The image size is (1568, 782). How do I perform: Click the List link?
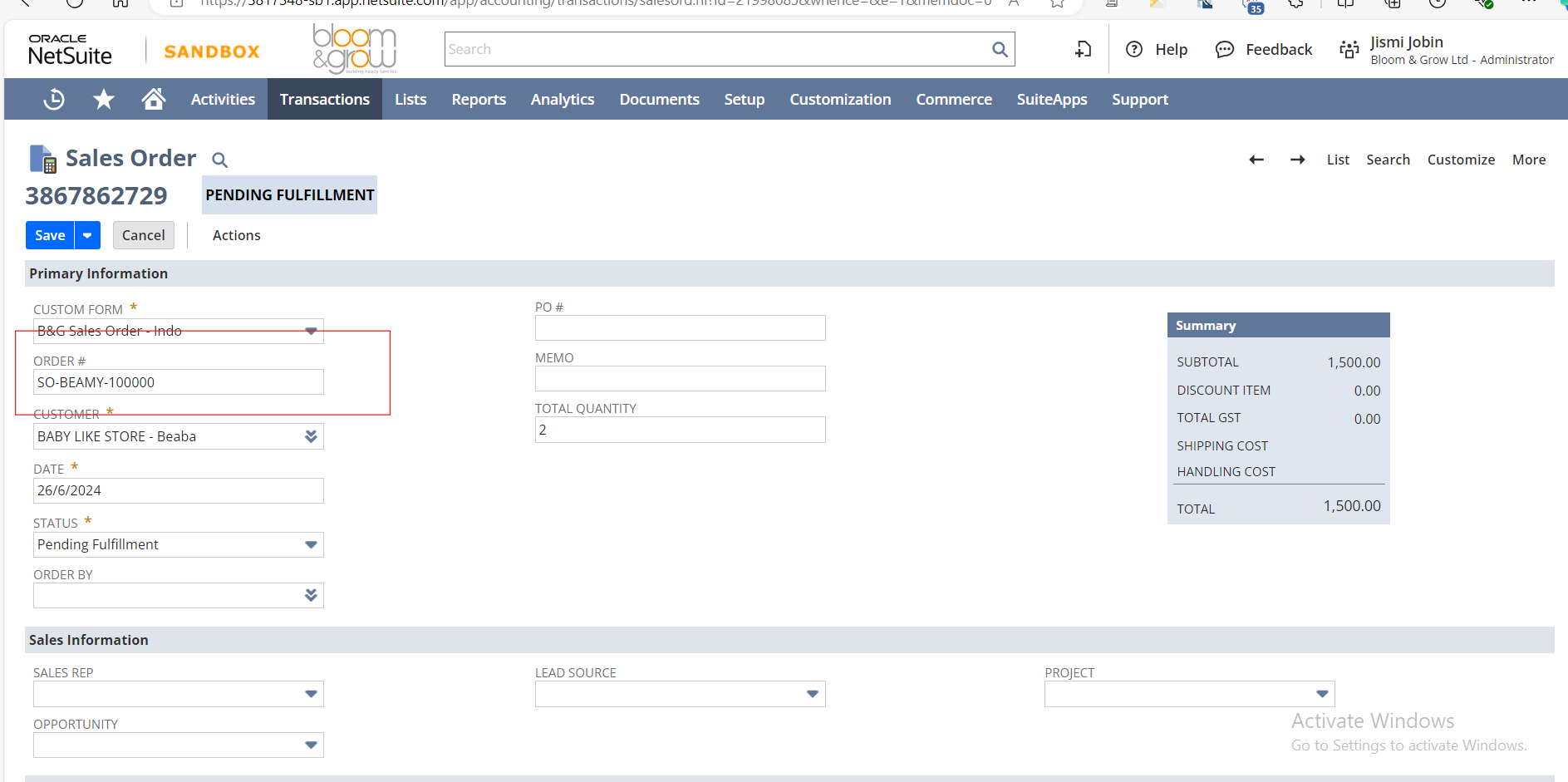(x=1338, y=160)
